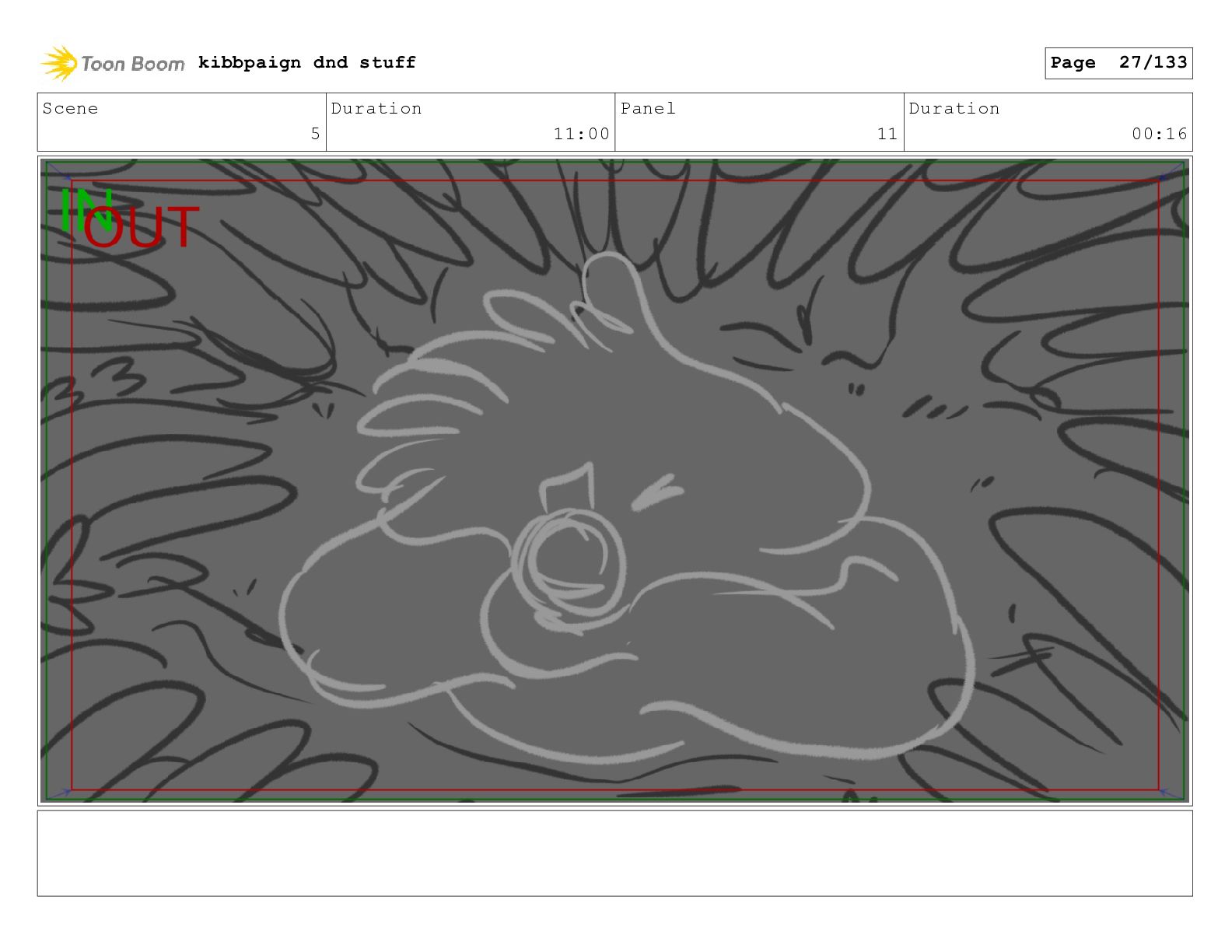Click the red 'OUT' camera marker
The height and width of the screenshot is (952, 1232).
pos(142,228)
